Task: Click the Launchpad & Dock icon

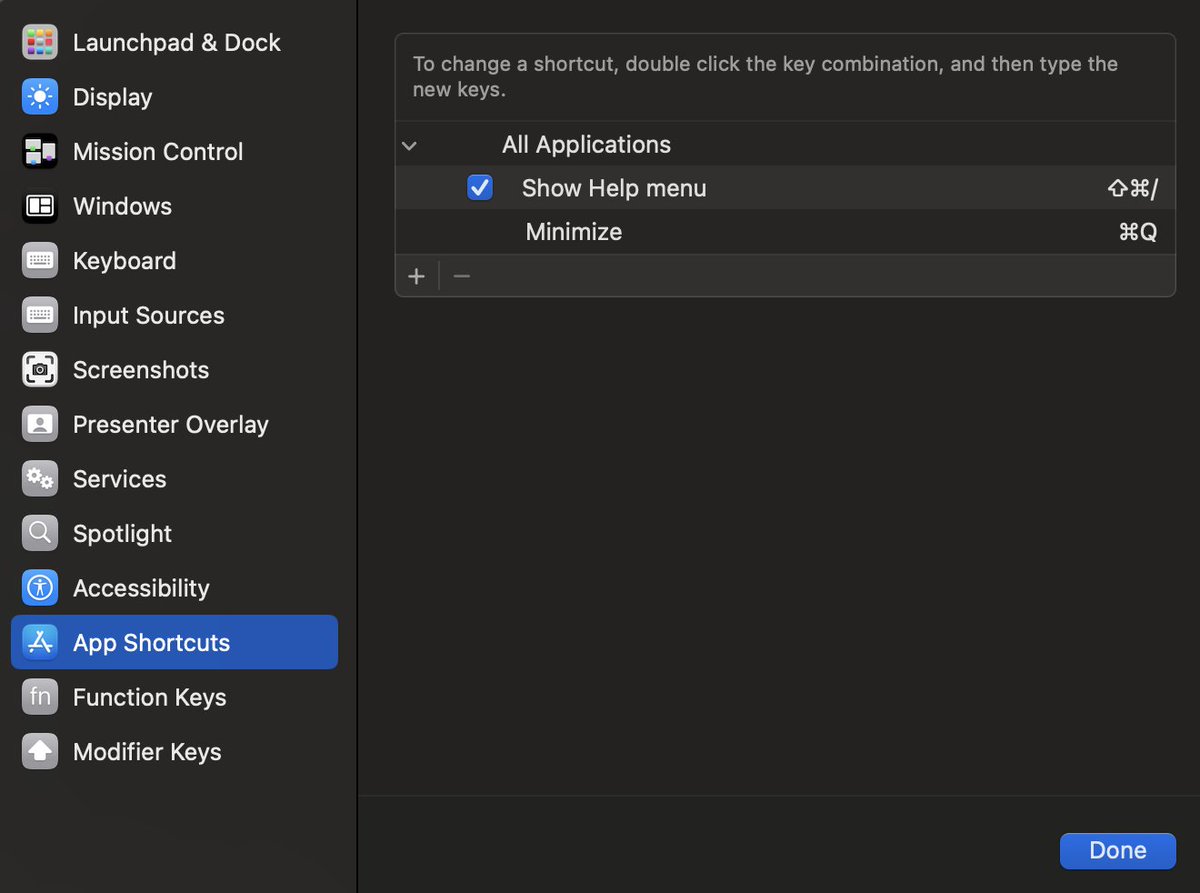Action: click(x=40, y=42)
